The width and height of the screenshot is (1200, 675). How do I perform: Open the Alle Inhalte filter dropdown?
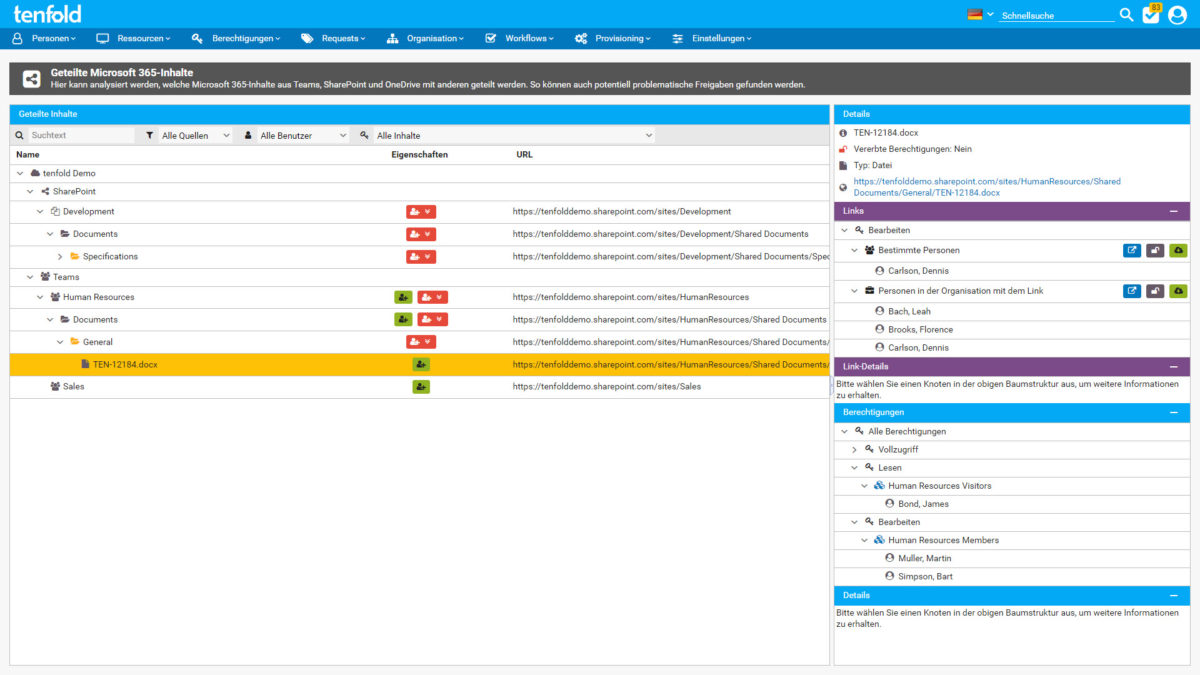515,135
